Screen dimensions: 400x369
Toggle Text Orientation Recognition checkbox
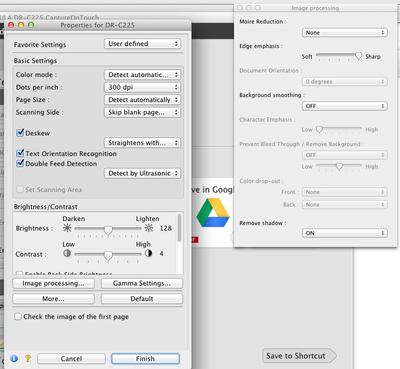pos(20,153)
